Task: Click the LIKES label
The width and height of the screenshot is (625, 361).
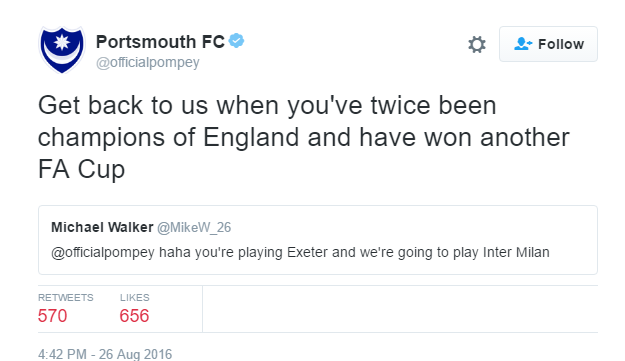Action: [135, 298]
